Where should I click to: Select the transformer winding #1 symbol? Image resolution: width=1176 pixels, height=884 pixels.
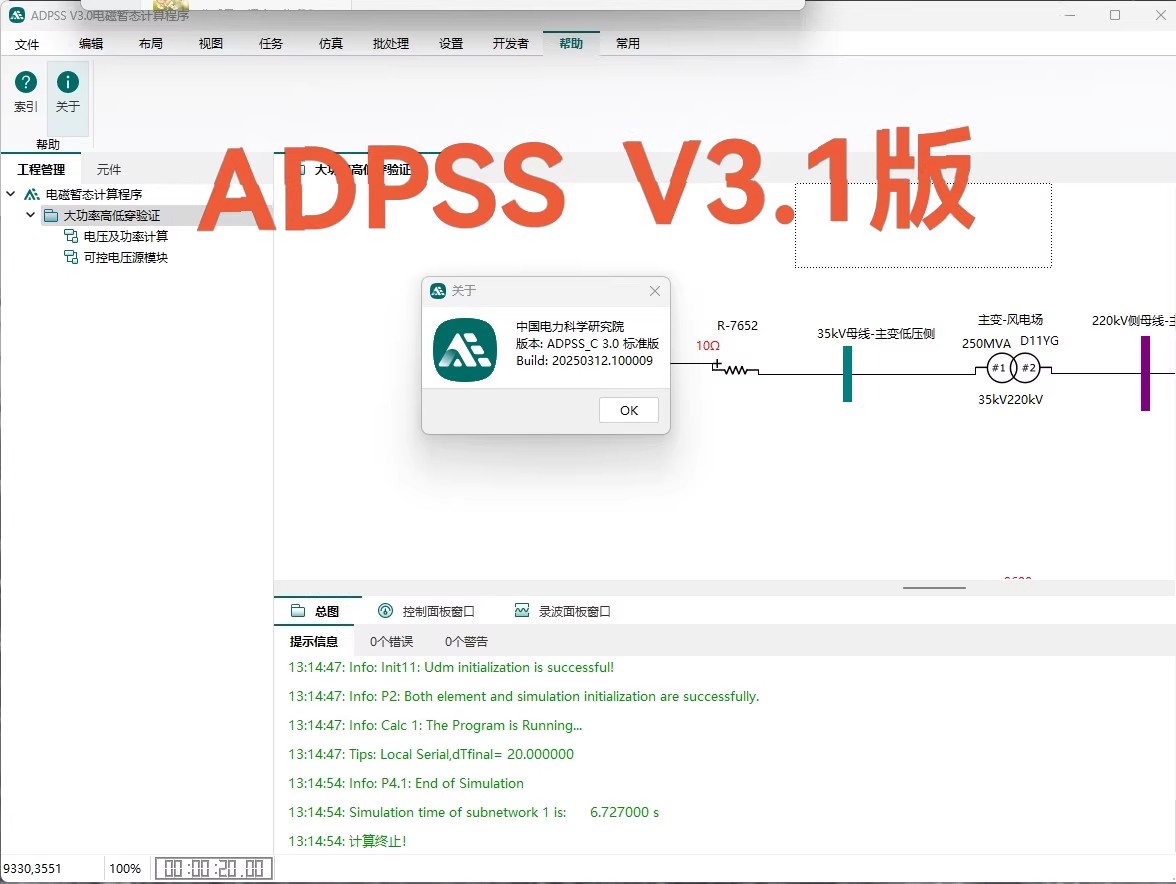(x=999, y=368)
